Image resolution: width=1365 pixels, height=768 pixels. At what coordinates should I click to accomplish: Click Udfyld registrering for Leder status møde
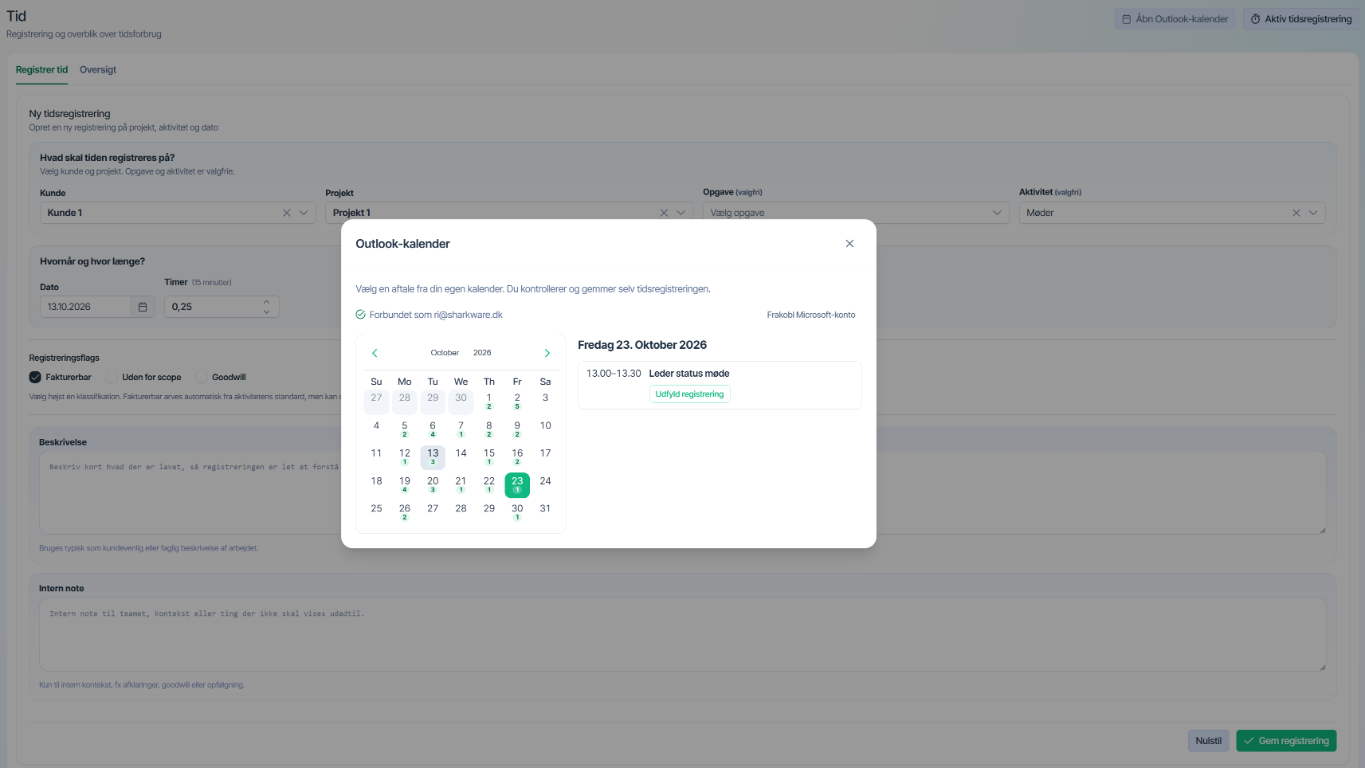[690, 394]
